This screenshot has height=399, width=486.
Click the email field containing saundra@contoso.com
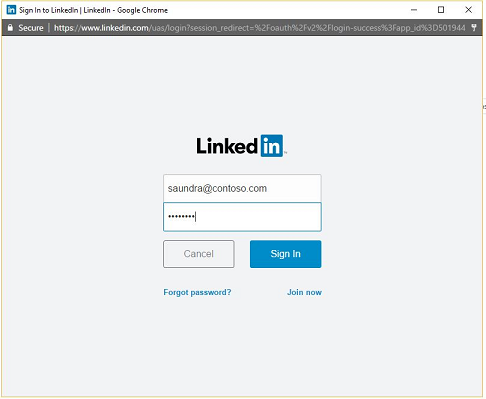[242, 188]
